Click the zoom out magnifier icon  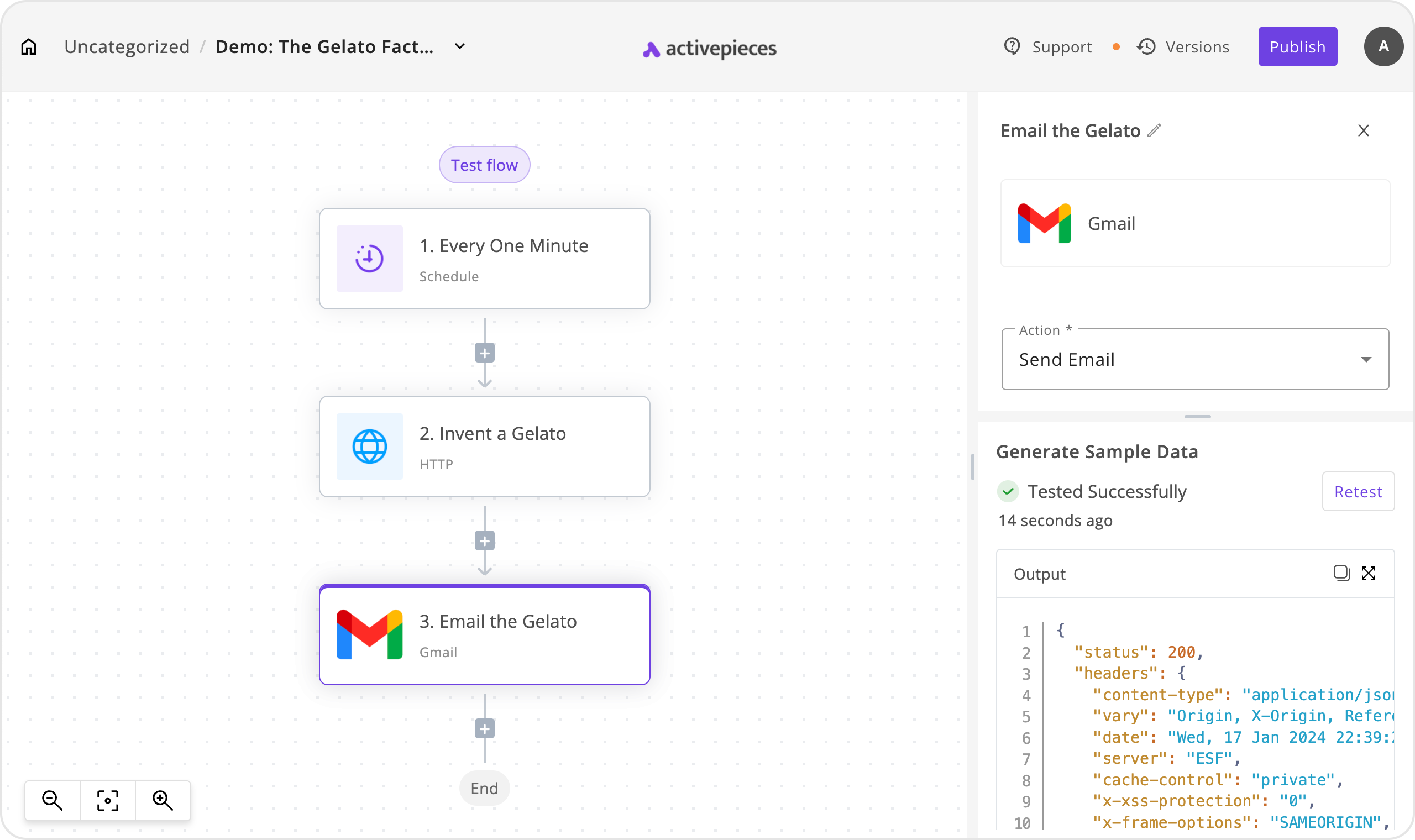click(x=52, y=800)
